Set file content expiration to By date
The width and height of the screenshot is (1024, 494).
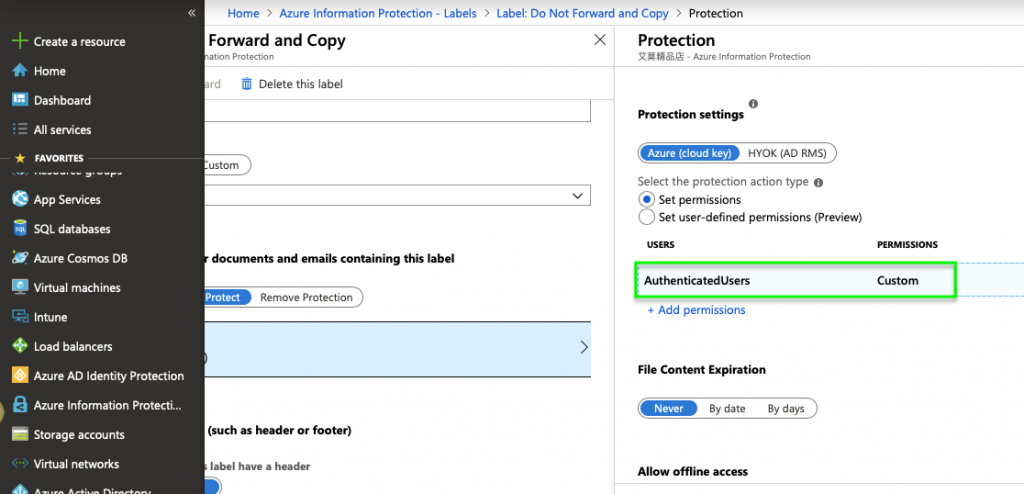727,408
